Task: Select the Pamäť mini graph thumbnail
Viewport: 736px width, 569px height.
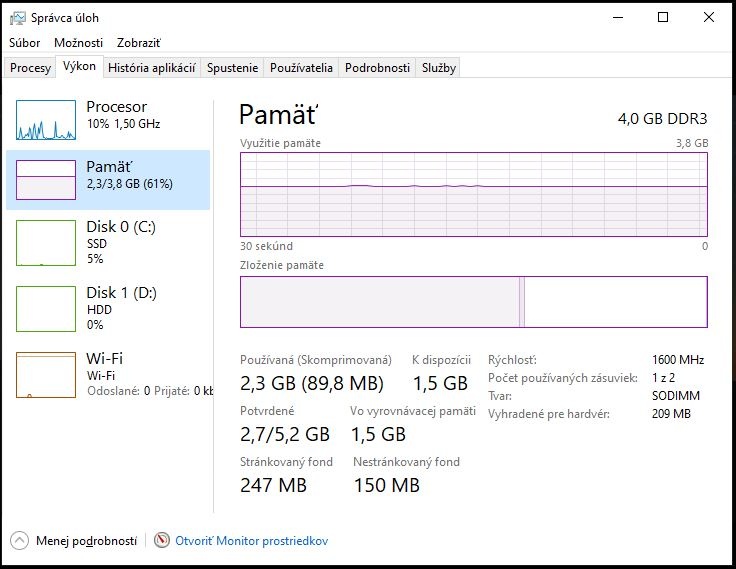Action: pyautogui.click(x=46, y=180)
